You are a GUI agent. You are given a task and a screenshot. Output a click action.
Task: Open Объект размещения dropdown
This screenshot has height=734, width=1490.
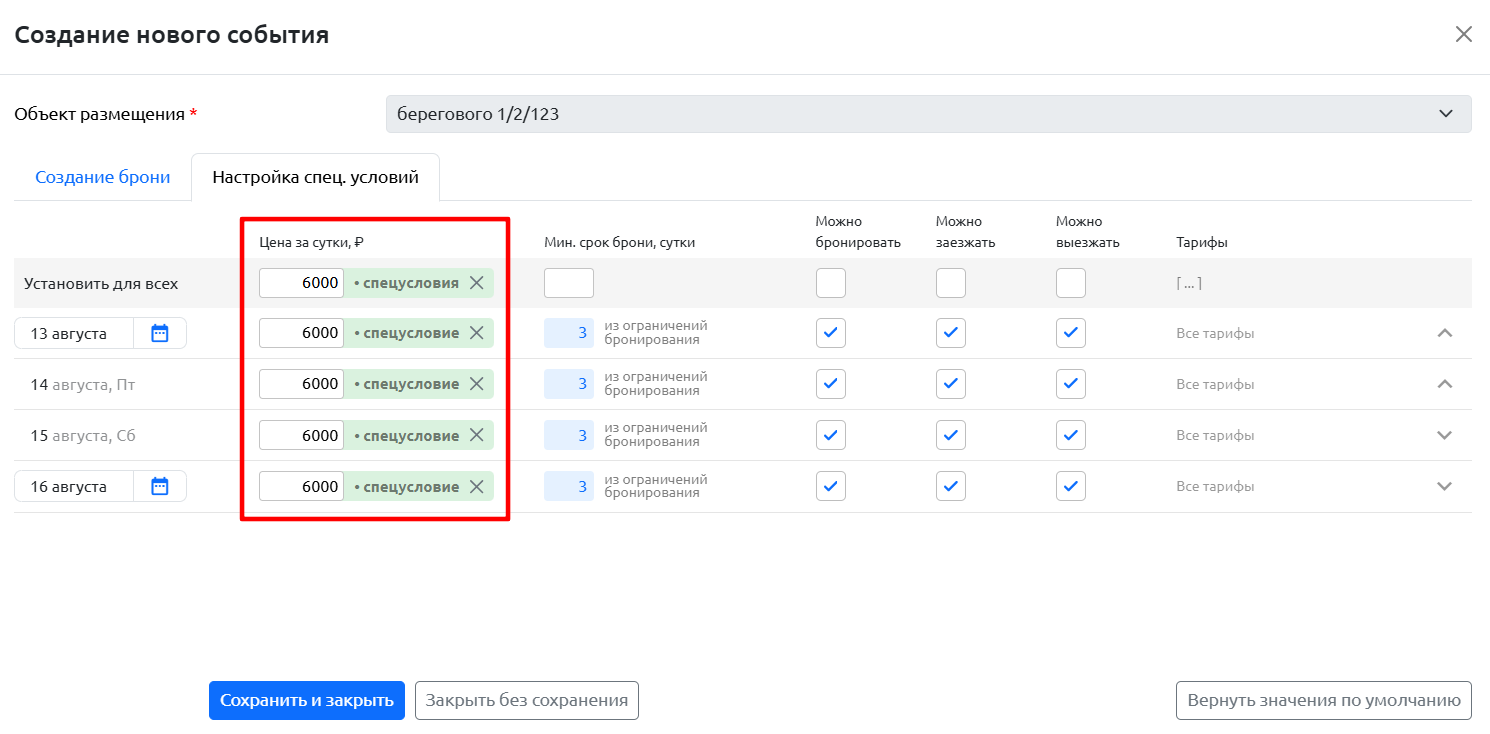[929, 114]
